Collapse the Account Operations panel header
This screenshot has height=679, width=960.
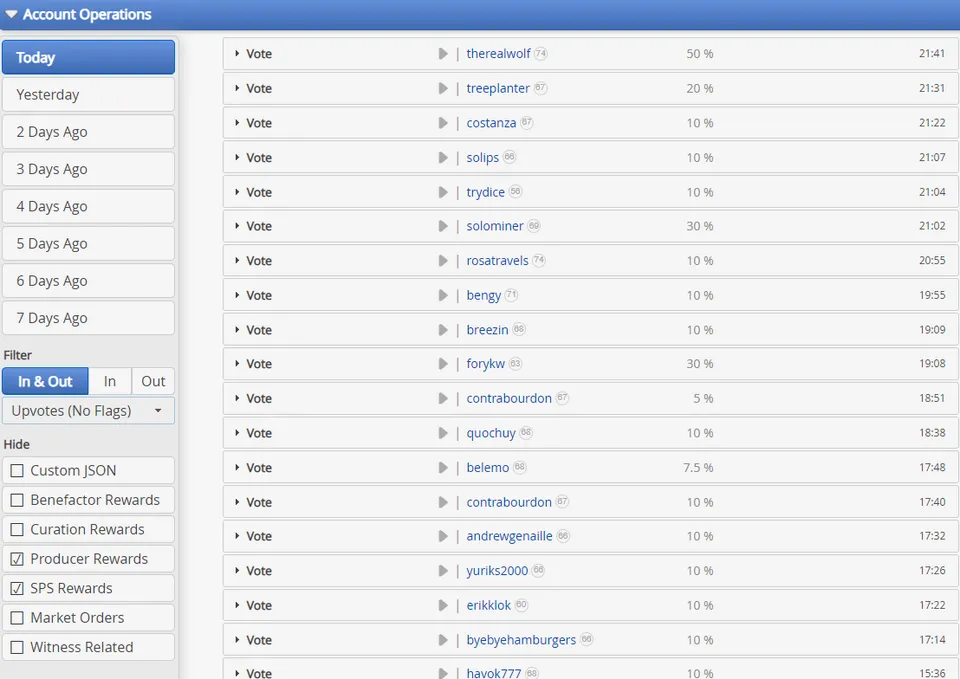tap(12, 14)
